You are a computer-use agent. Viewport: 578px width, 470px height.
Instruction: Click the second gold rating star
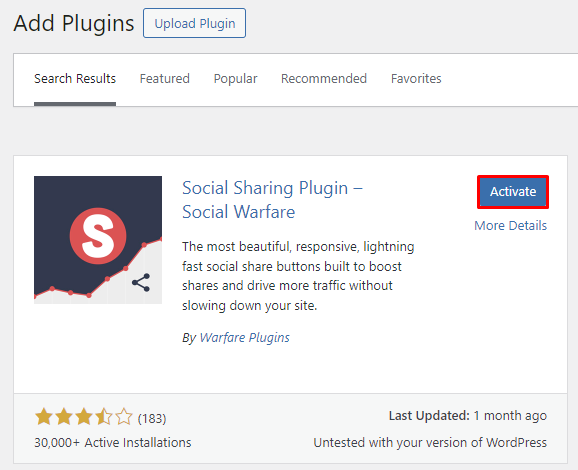[x=64, y=417]
